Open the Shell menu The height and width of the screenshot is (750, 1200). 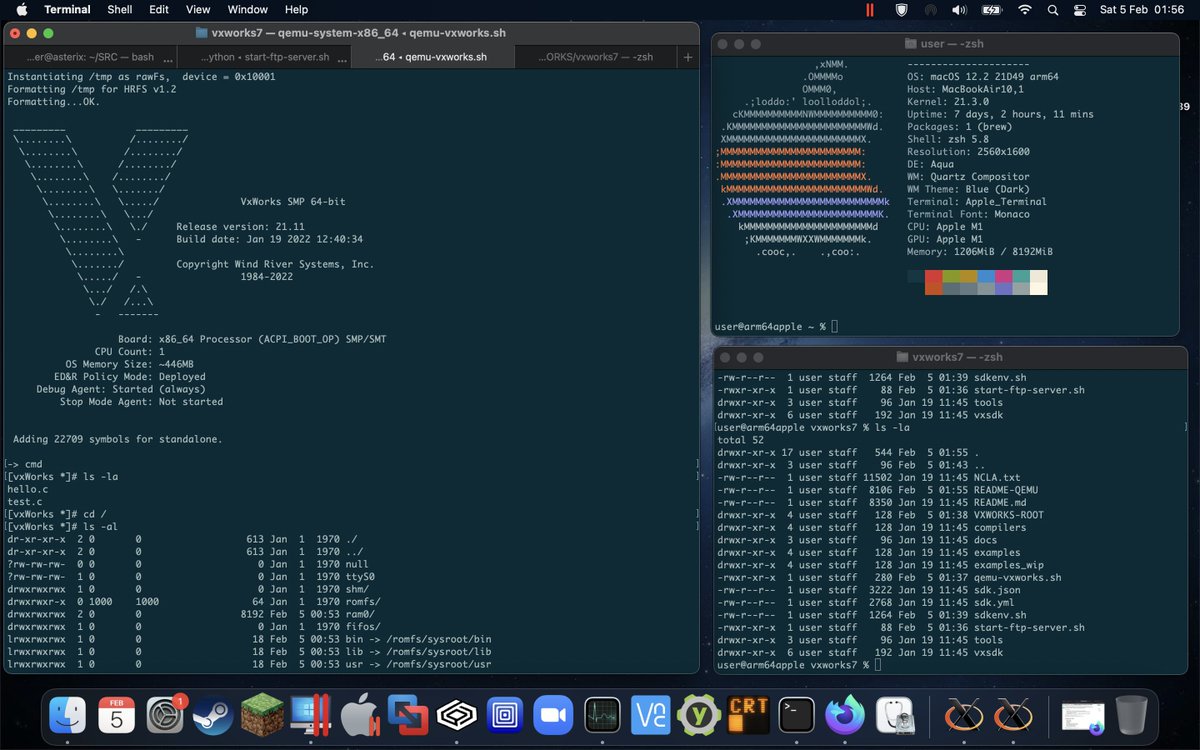point(119,9)
